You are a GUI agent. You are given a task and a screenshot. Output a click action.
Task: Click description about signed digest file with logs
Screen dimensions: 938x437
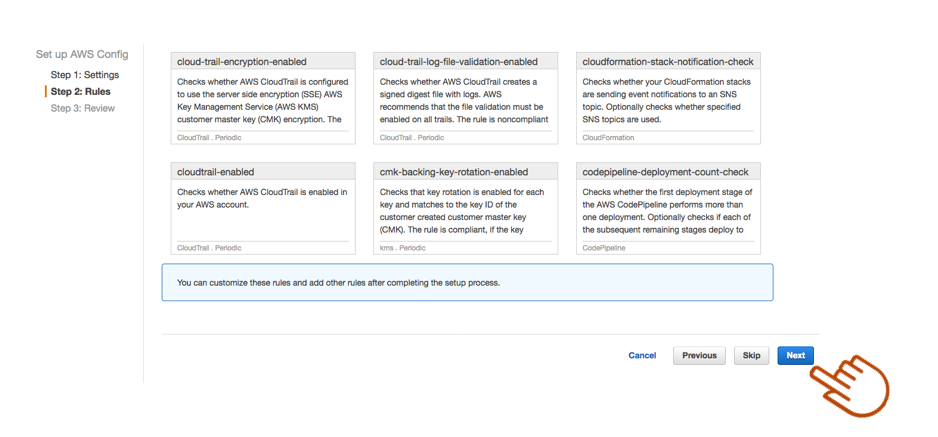[x=464, y=100]
